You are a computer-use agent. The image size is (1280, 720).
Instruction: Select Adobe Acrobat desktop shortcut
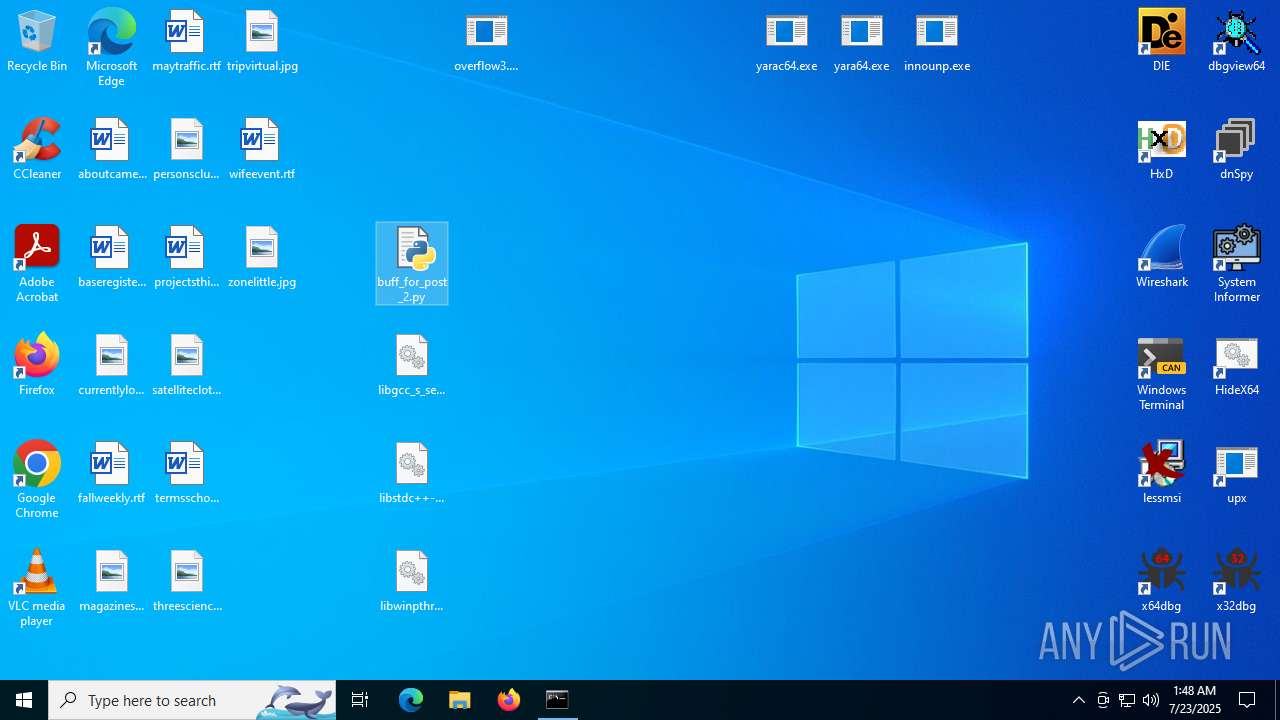point(37,264)
